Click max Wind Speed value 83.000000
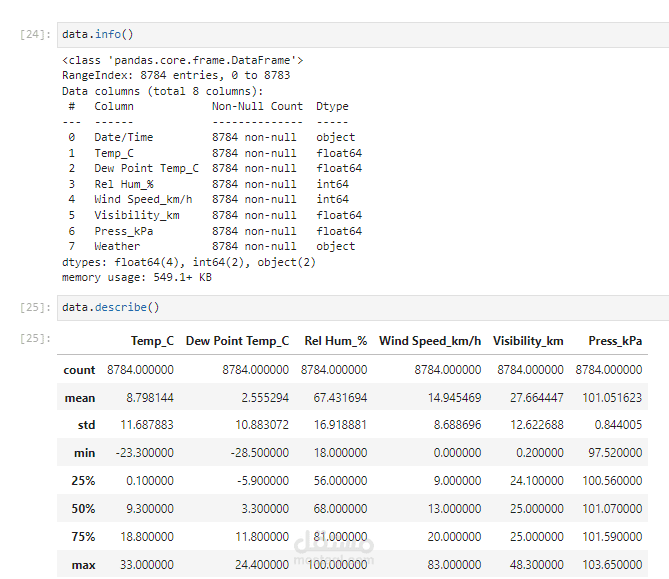This screenshot has height=579, width=669. tap(454, 565)
